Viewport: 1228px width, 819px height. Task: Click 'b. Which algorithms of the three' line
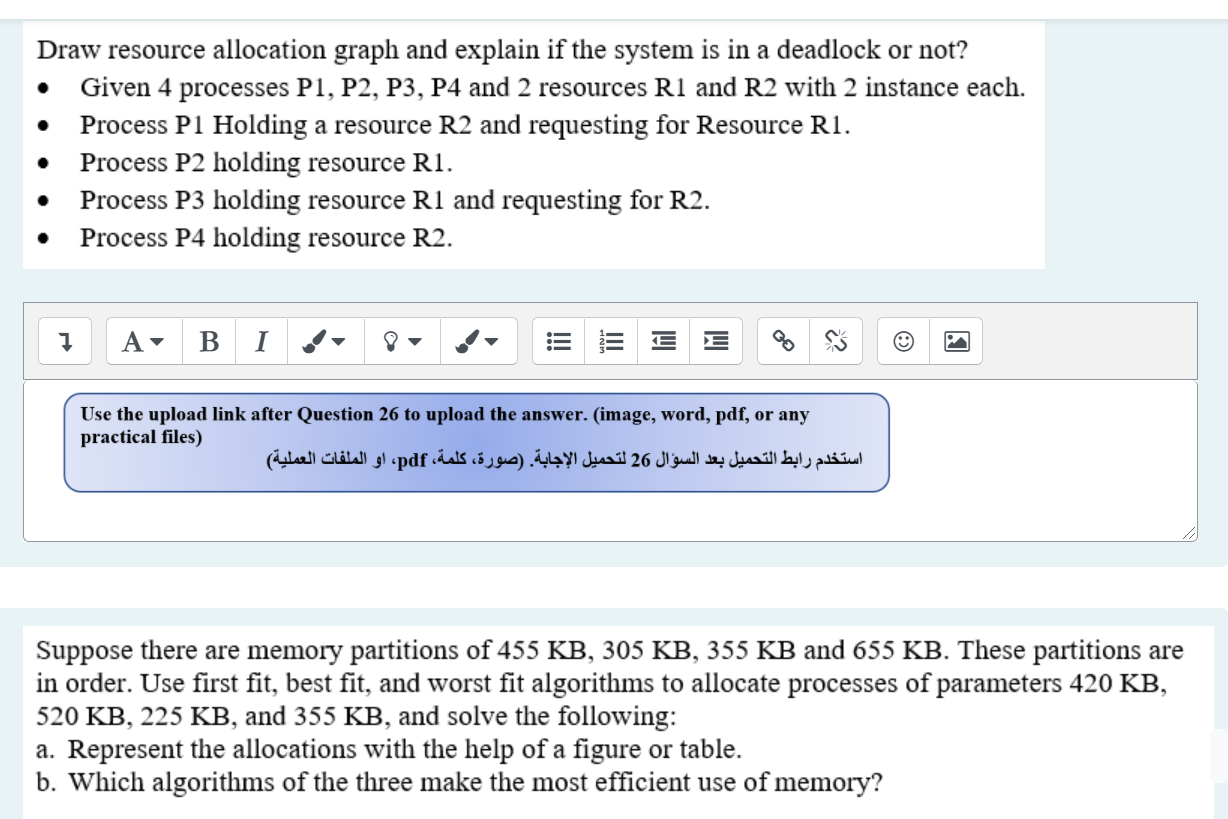(459, 781)
